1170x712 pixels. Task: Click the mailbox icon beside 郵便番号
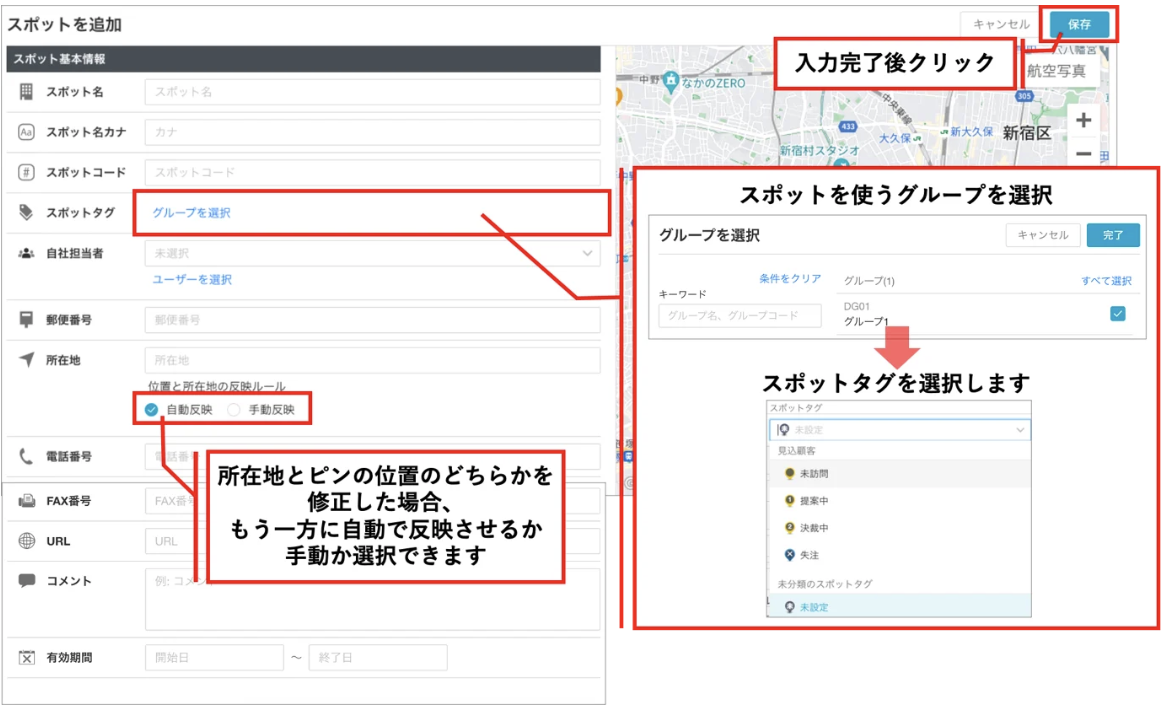[26, 319]
